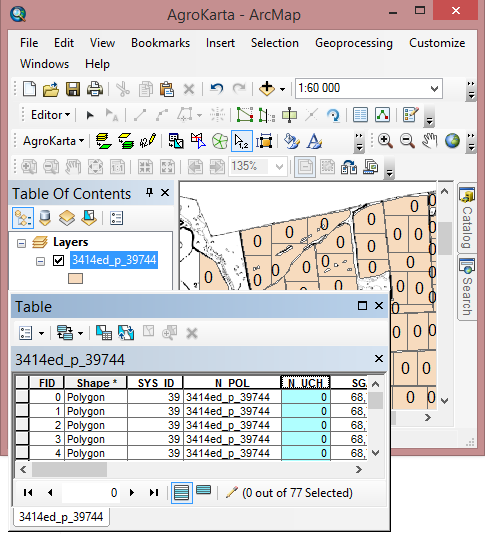Open the File menu
The height and width of the screenshot is (534, 485).
pos(29,43)
